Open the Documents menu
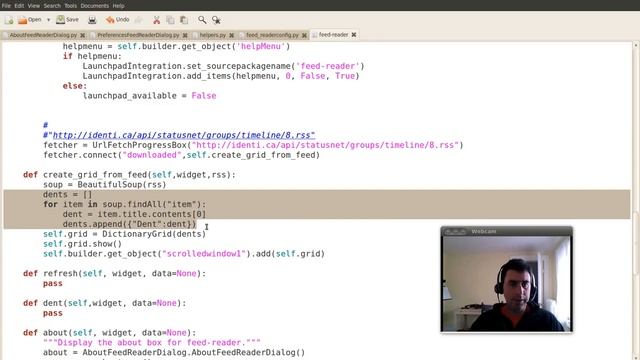640x360 pixels. pyautogui.click(x=95, y=6)
